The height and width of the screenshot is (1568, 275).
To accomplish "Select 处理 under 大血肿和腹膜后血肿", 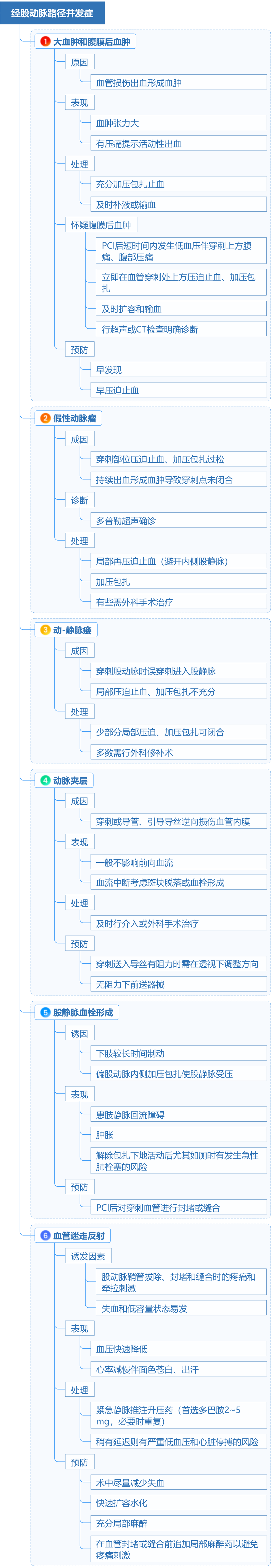I will tap(79, 164).
